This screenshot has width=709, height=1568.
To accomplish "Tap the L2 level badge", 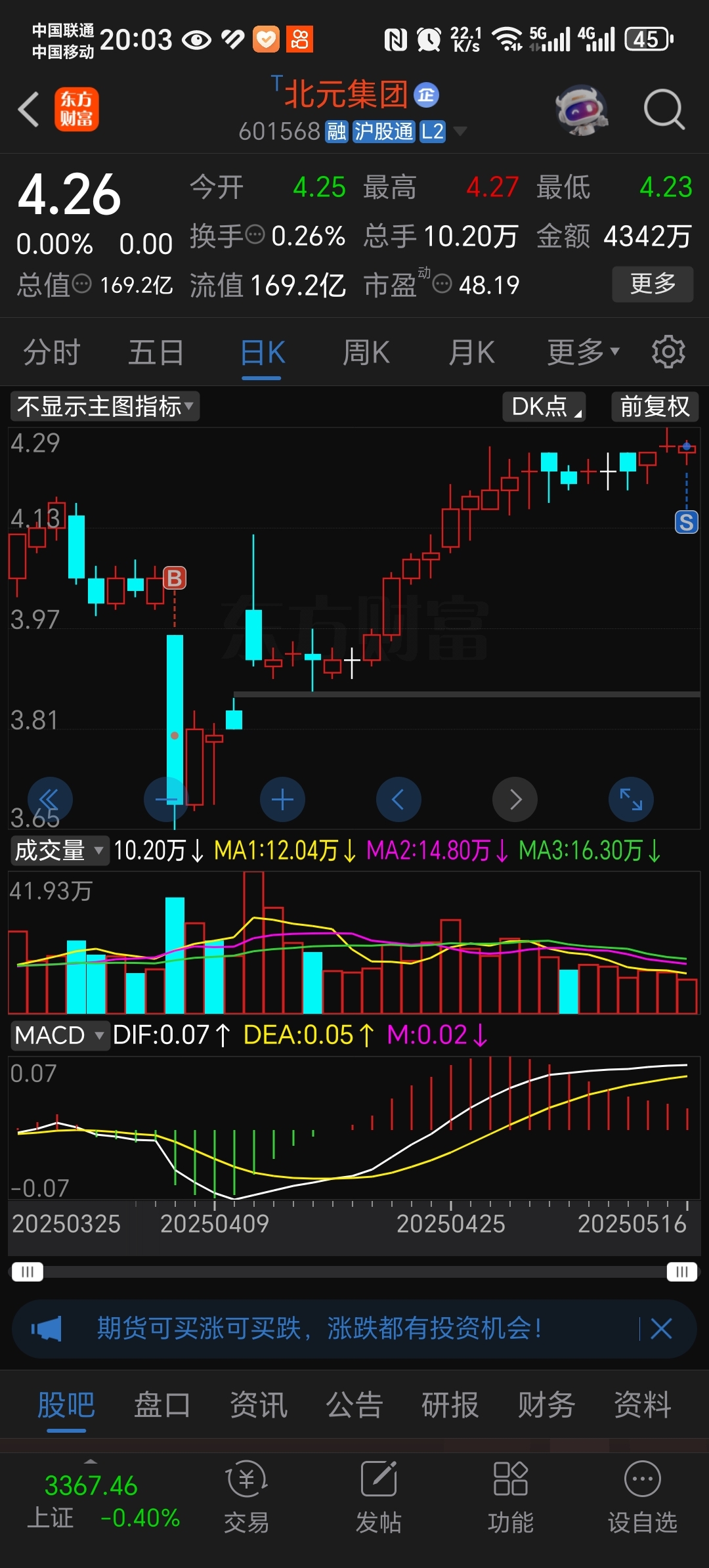I will pos(433,131).
